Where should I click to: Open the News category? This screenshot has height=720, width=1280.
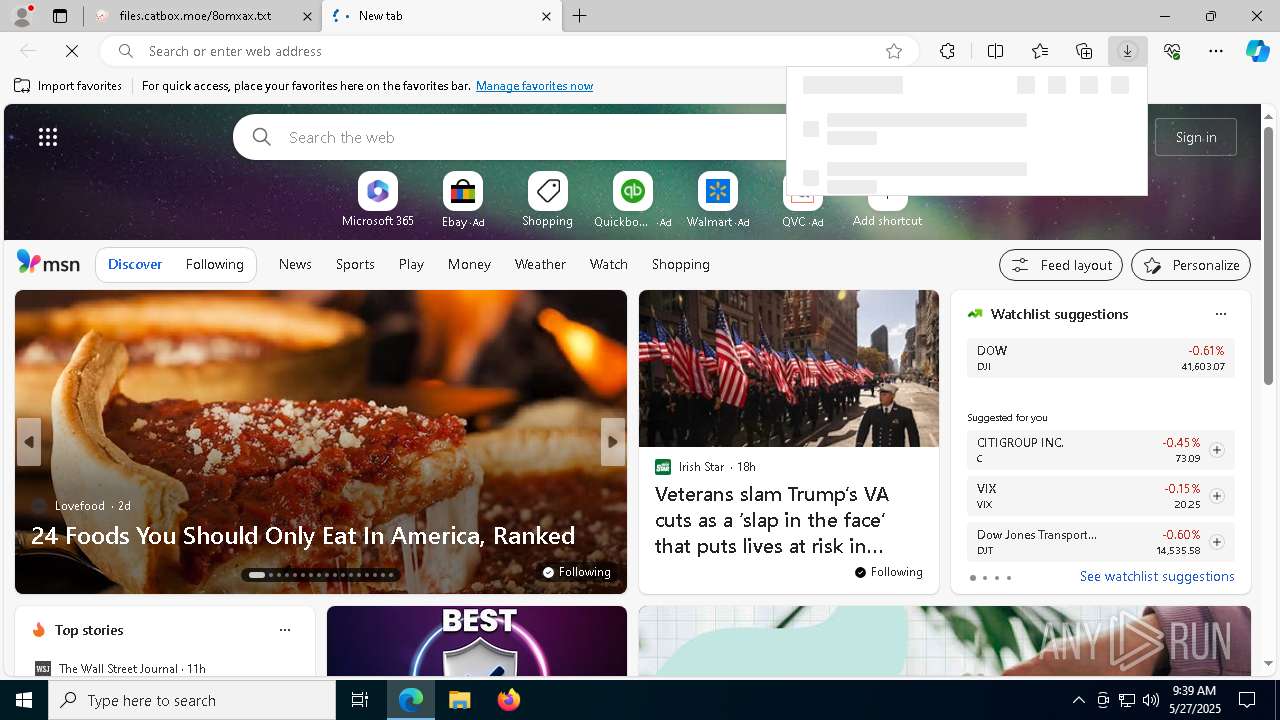pos(295,264)
